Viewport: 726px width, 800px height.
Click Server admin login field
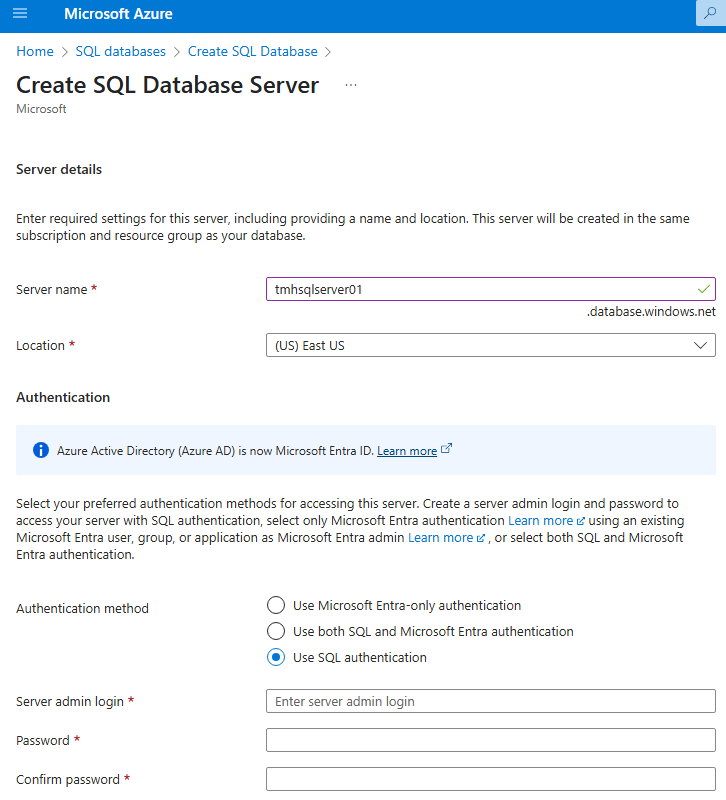(x=490, y=701)
